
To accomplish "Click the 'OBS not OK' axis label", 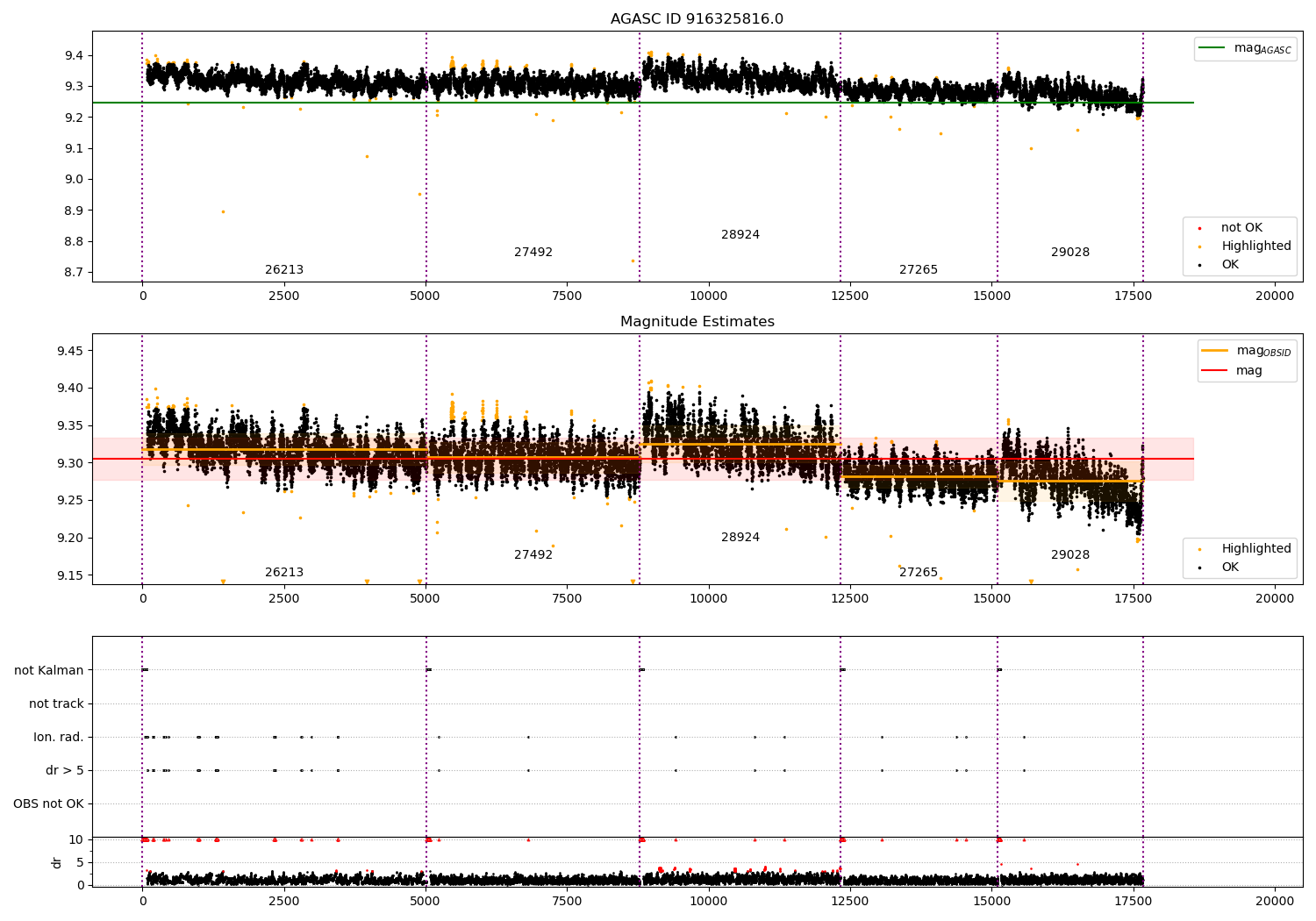I will pos(49,804).
